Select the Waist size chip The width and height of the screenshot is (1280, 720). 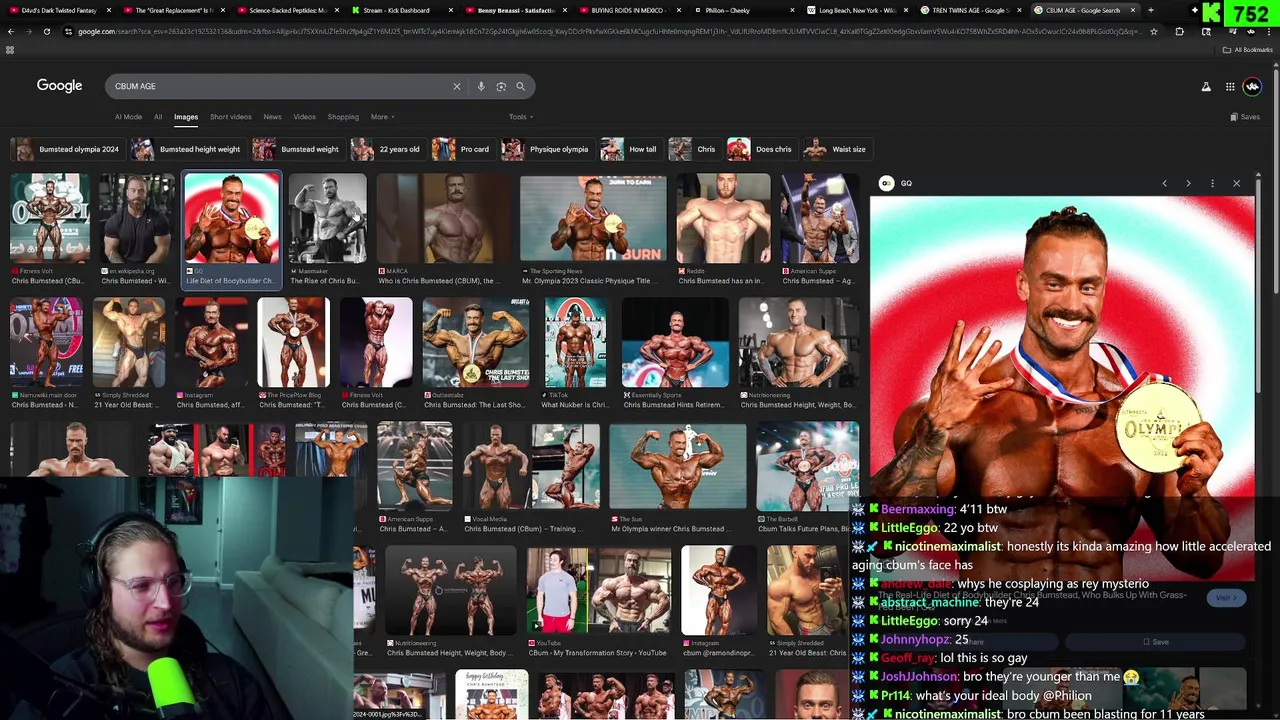tap(837, 149)
